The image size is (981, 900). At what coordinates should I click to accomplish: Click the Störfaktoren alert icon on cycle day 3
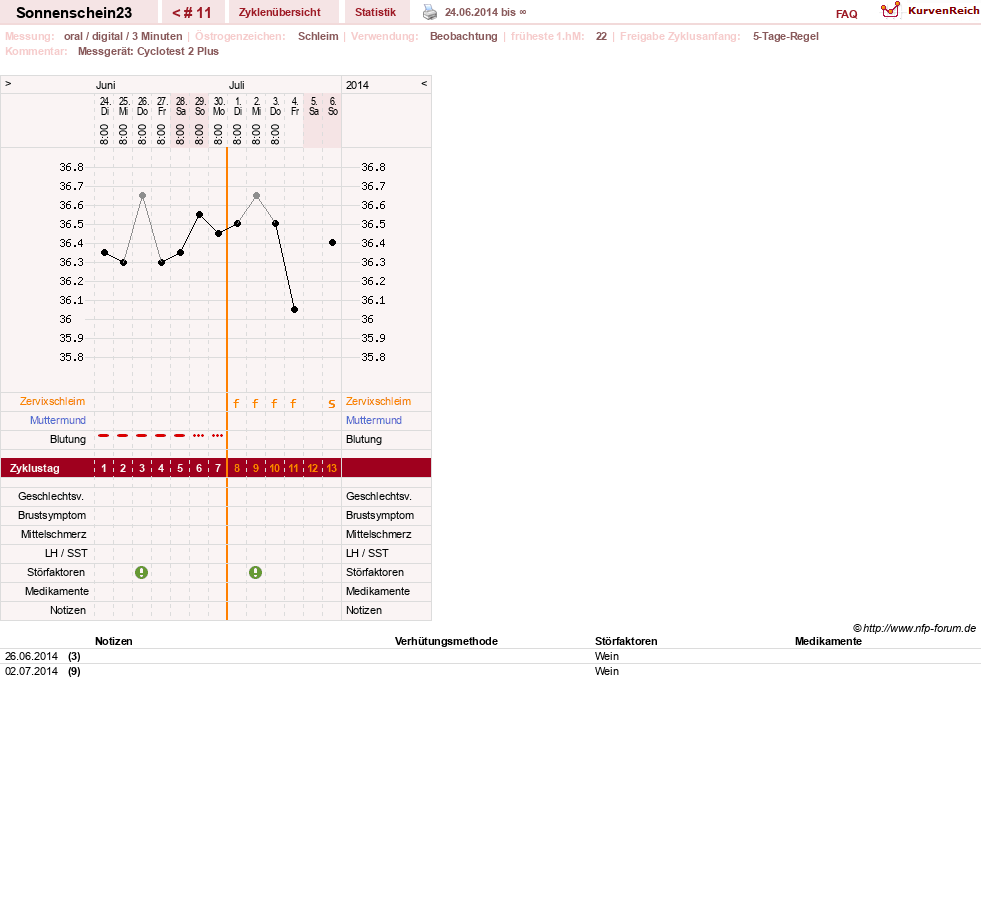pos(141,572)
